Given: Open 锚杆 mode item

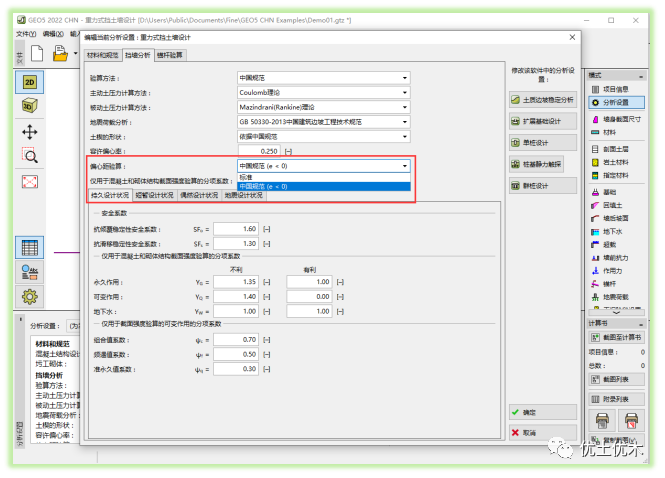Looking at the screenshot, I should (x=616, y=284).
